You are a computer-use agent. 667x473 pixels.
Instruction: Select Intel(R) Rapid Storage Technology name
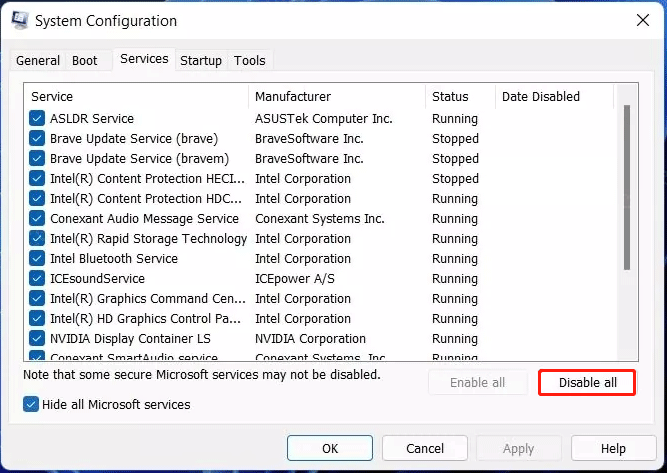(148, 238)
